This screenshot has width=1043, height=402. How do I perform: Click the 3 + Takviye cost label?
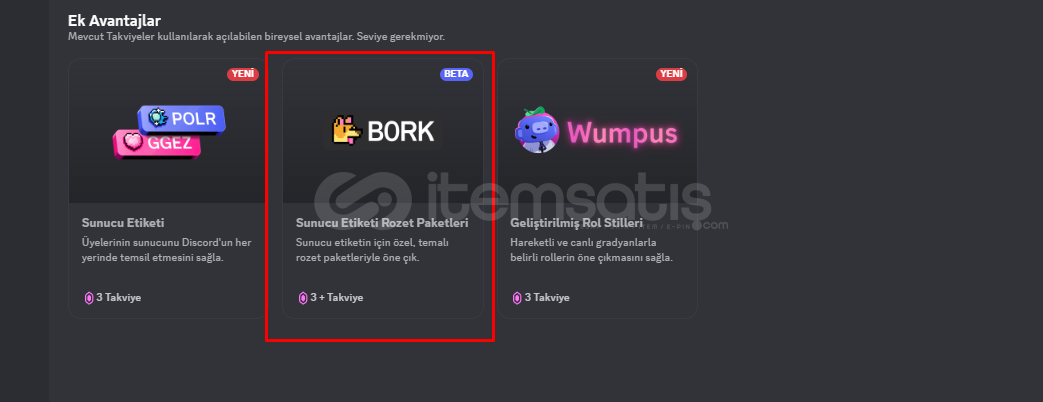337,298
